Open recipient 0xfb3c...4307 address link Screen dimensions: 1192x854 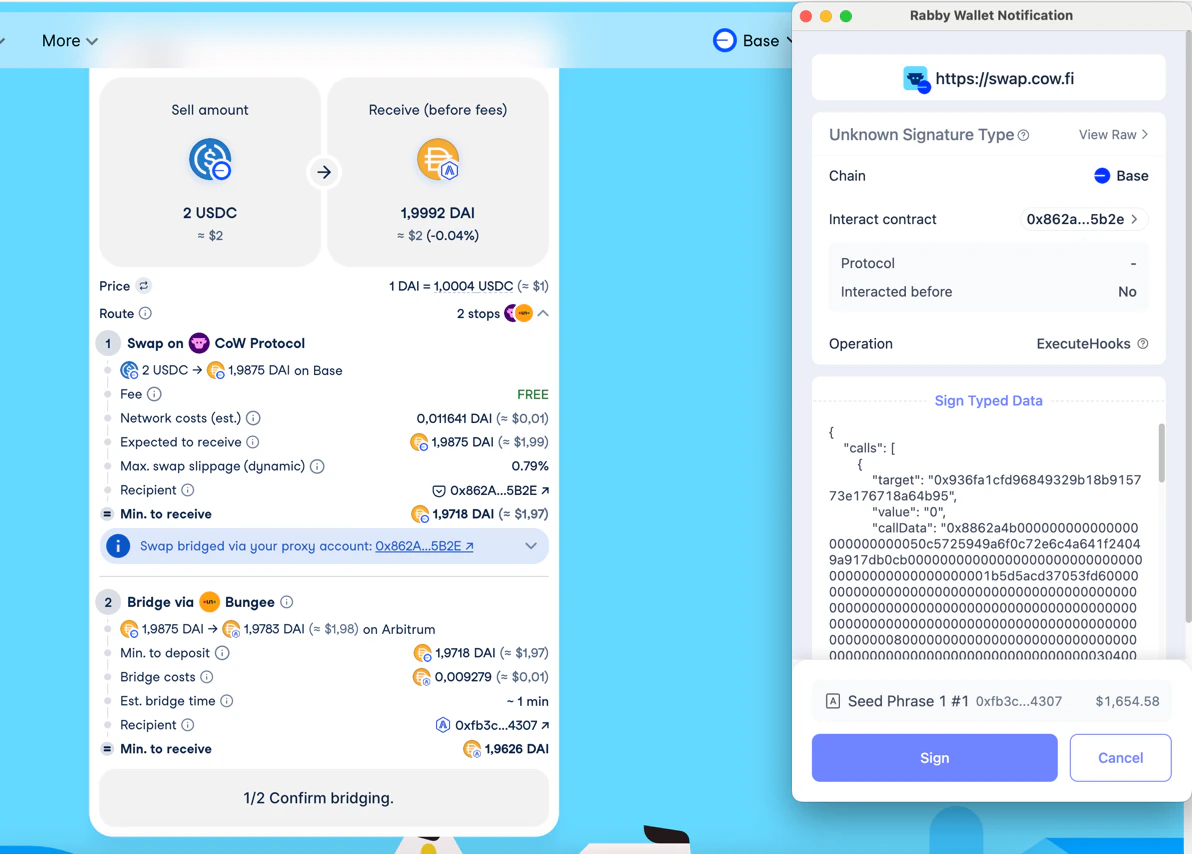click(x=502, y=725)
